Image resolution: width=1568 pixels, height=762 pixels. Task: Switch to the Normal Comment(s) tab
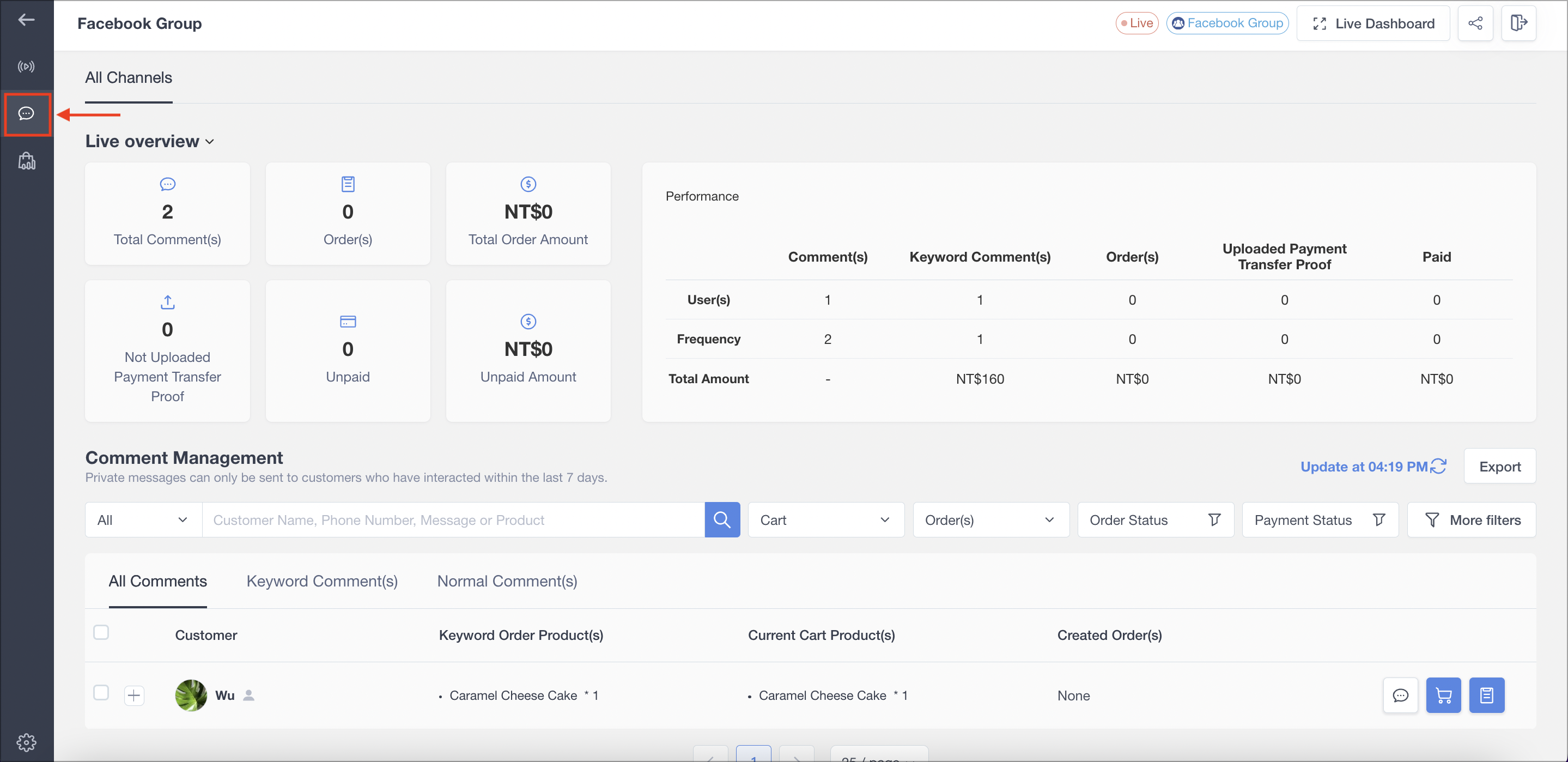click(507, 581)
